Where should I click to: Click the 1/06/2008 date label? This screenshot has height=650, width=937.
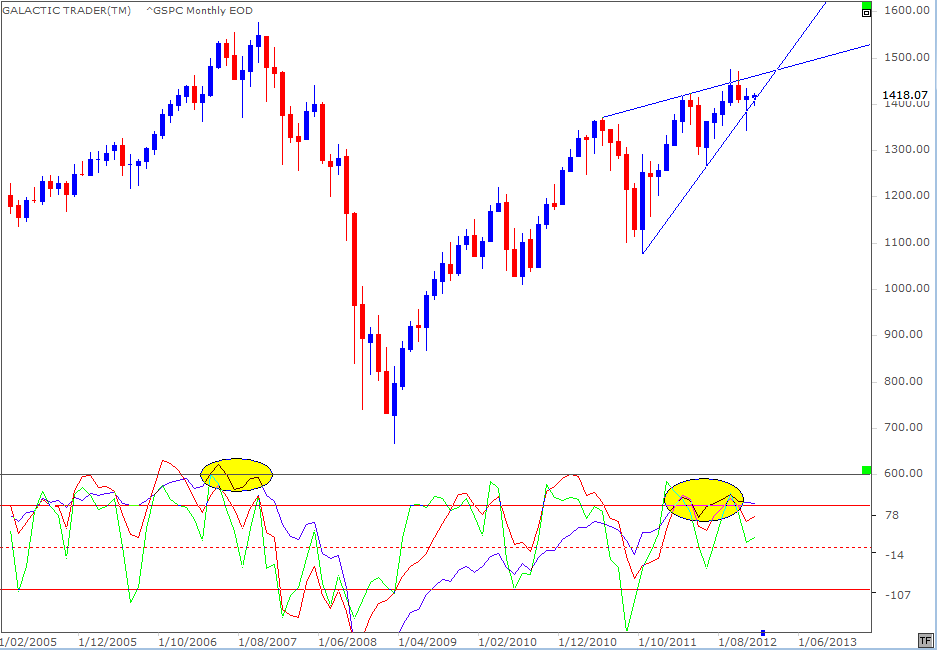point(347,642)
